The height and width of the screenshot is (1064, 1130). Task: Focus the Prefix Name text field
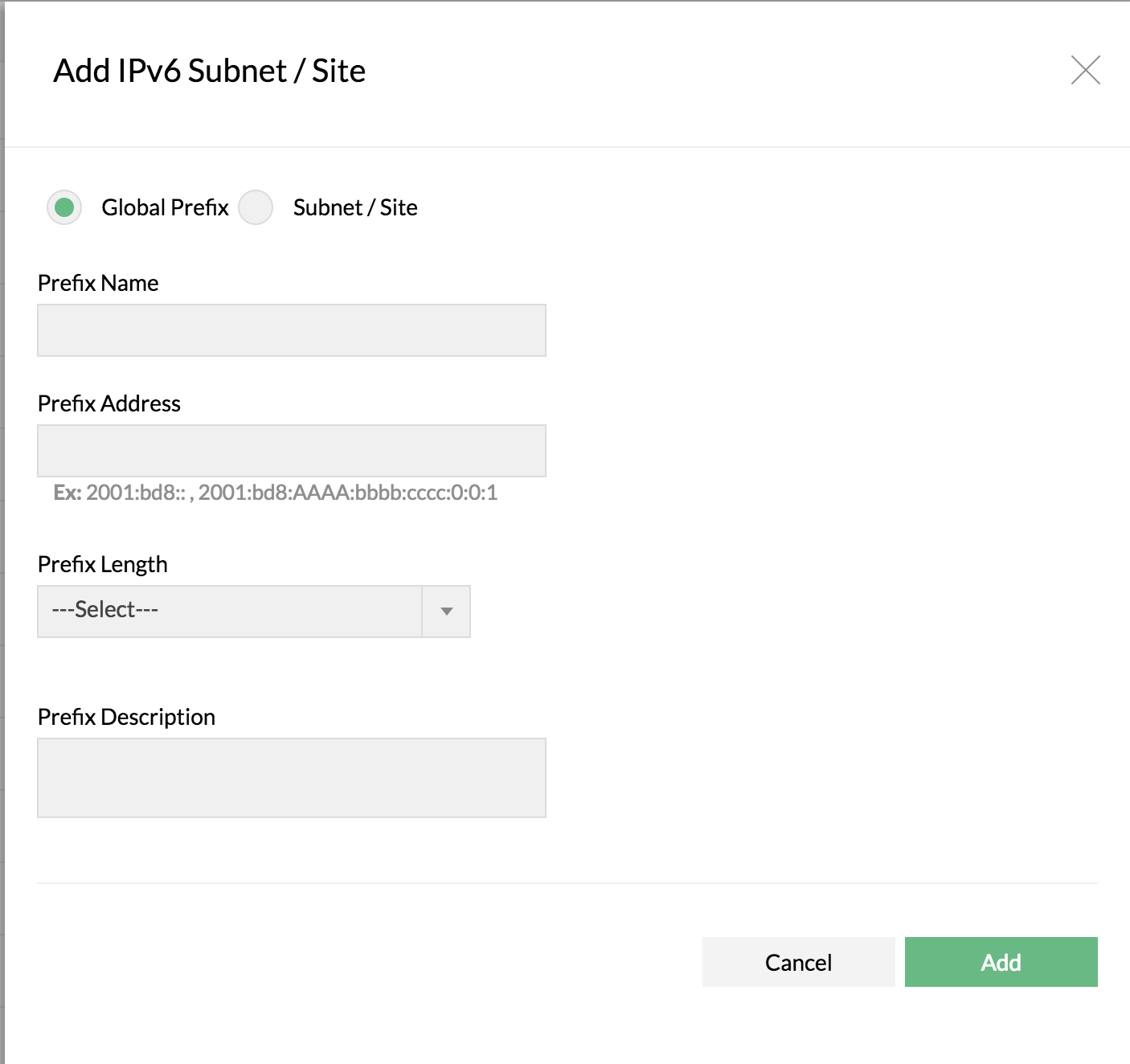291,330
